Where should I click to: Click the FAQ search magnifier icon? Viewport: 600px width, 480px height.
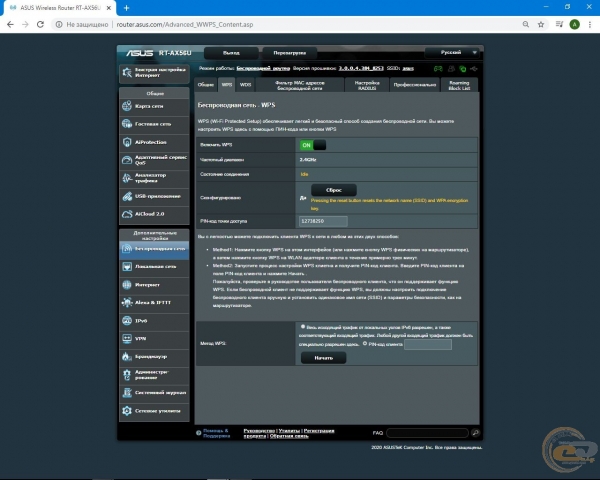click(476, 433)
